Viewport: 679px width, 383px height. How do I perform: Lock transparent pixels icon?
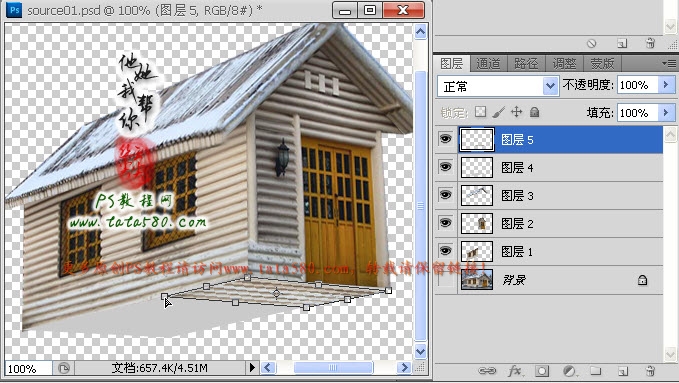pos(480,112)
